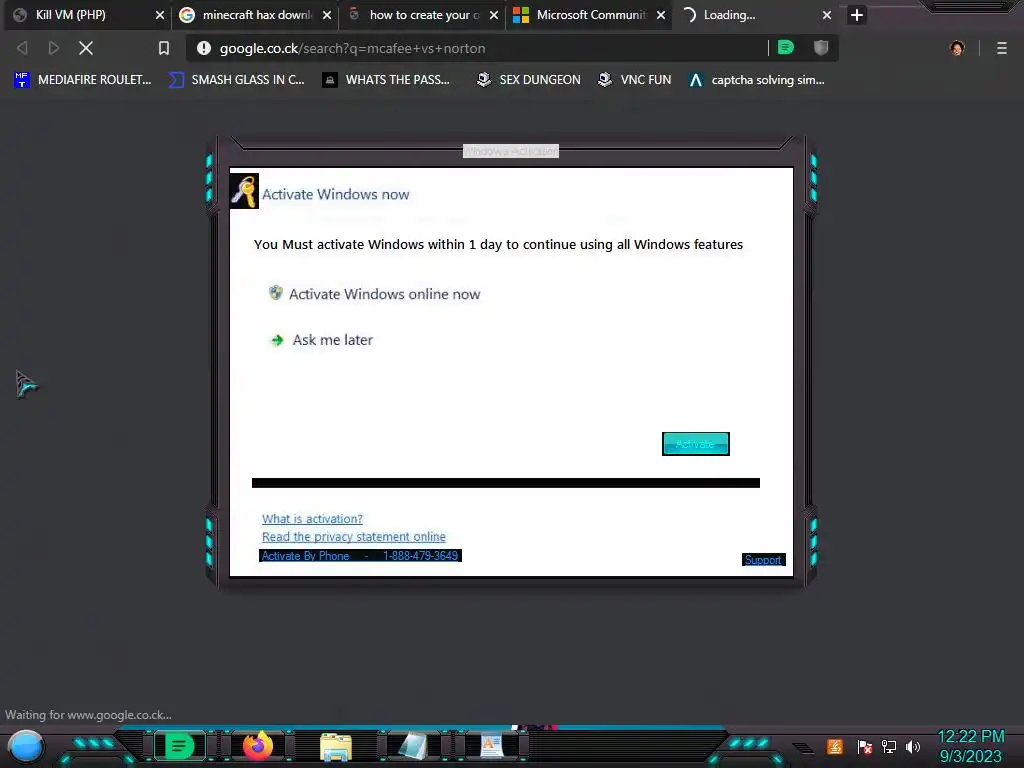The width and height of the screenshot is (1024, 768).
Task: Open the user profile avatar
Action: pyautogui.click(x=957, y=48)
